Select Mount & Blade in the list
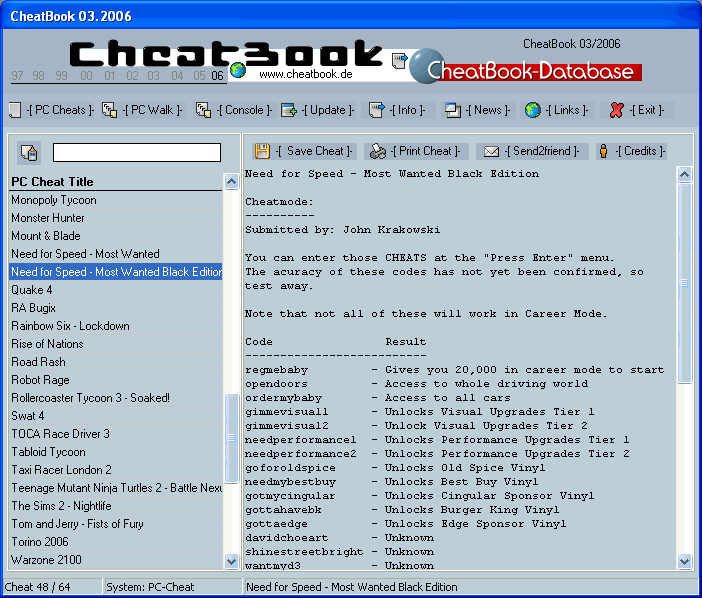Screen dimensions: 702x598 (x=116, y=236)
